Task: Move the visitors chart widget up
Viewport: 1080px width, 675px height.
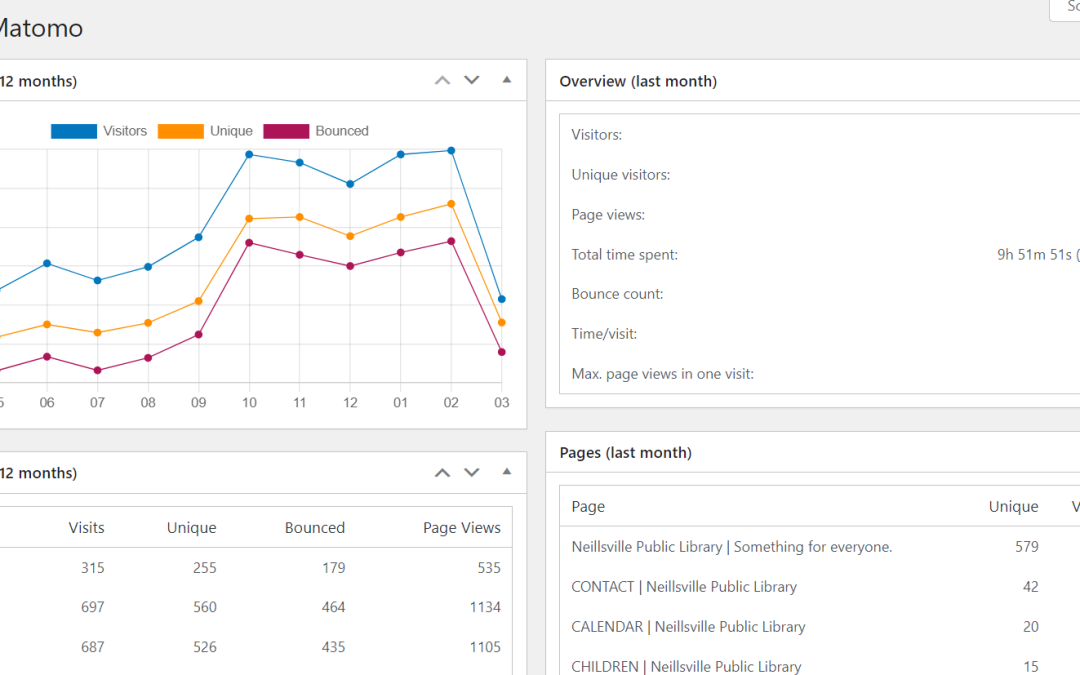Action: click(442, 81)
